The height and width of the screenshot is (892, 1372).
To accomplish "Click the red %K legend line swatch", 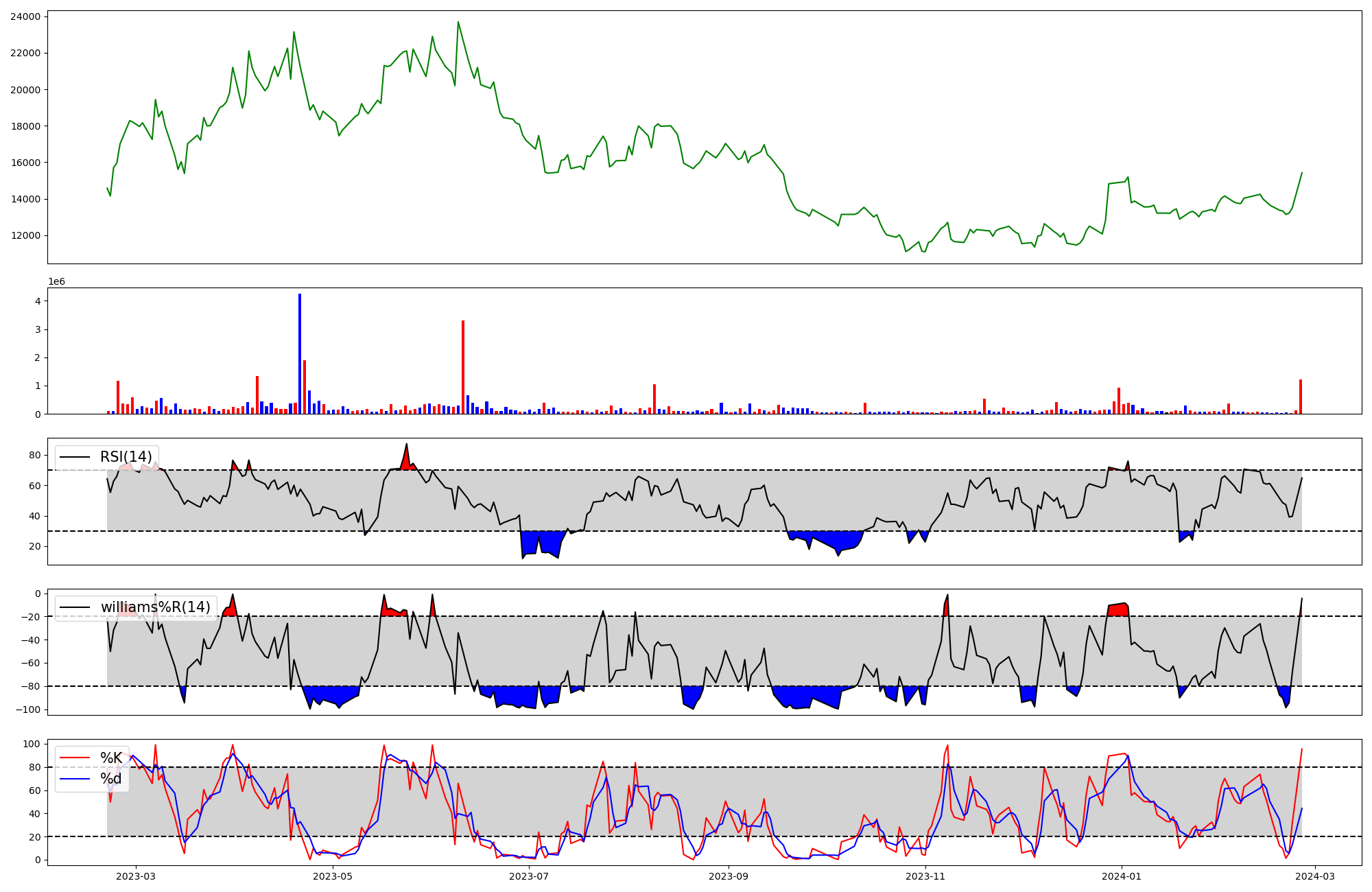I will click(x=75, y=758).
